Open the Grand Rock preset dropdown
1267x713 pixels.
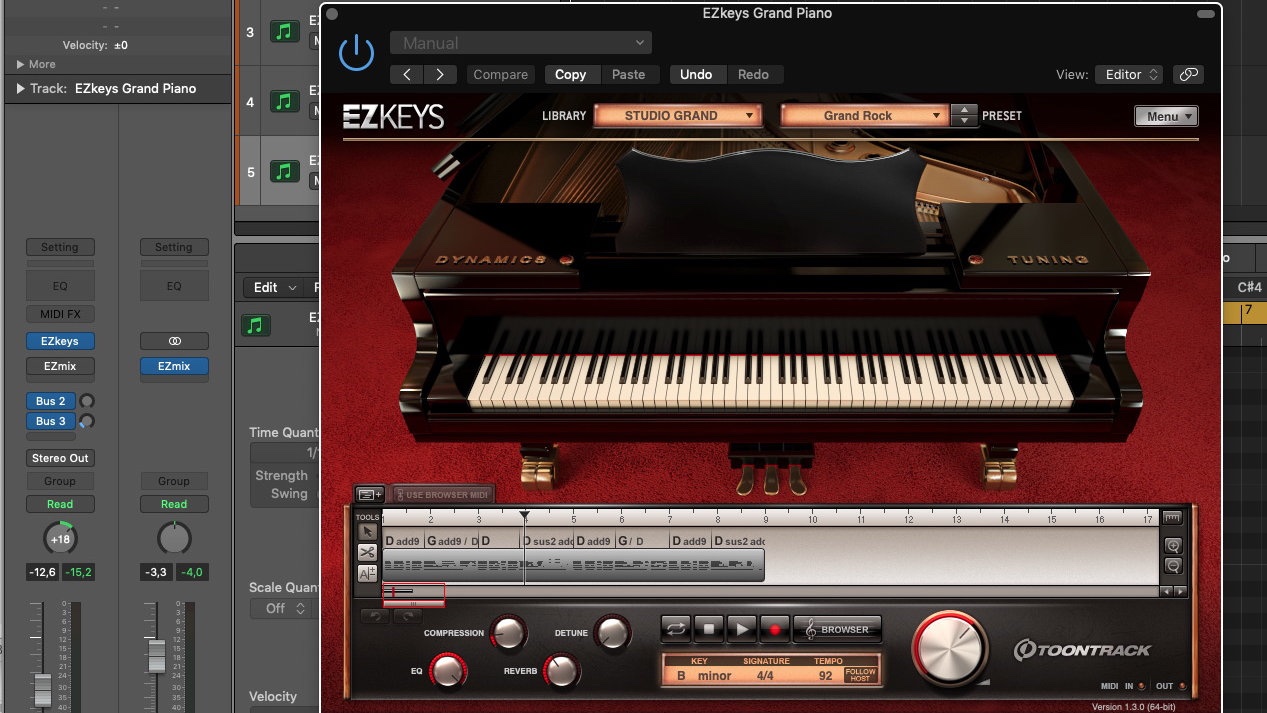pos(864,116)
